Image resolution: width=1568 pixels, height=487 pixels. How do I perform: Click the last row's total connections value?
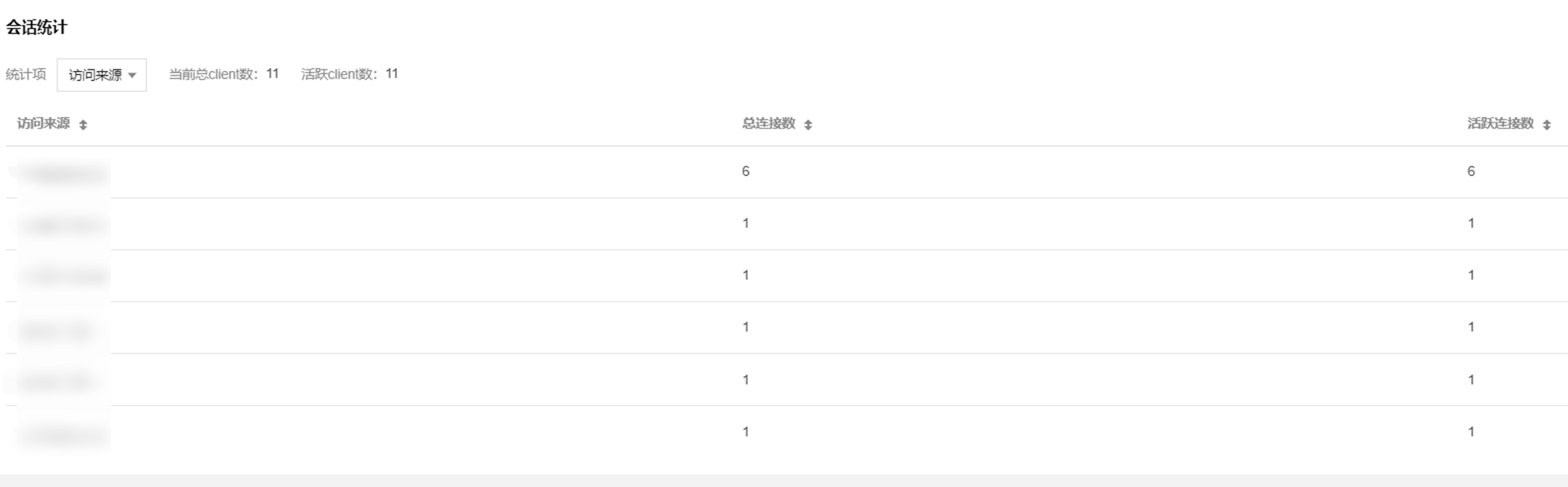point(746,432)
